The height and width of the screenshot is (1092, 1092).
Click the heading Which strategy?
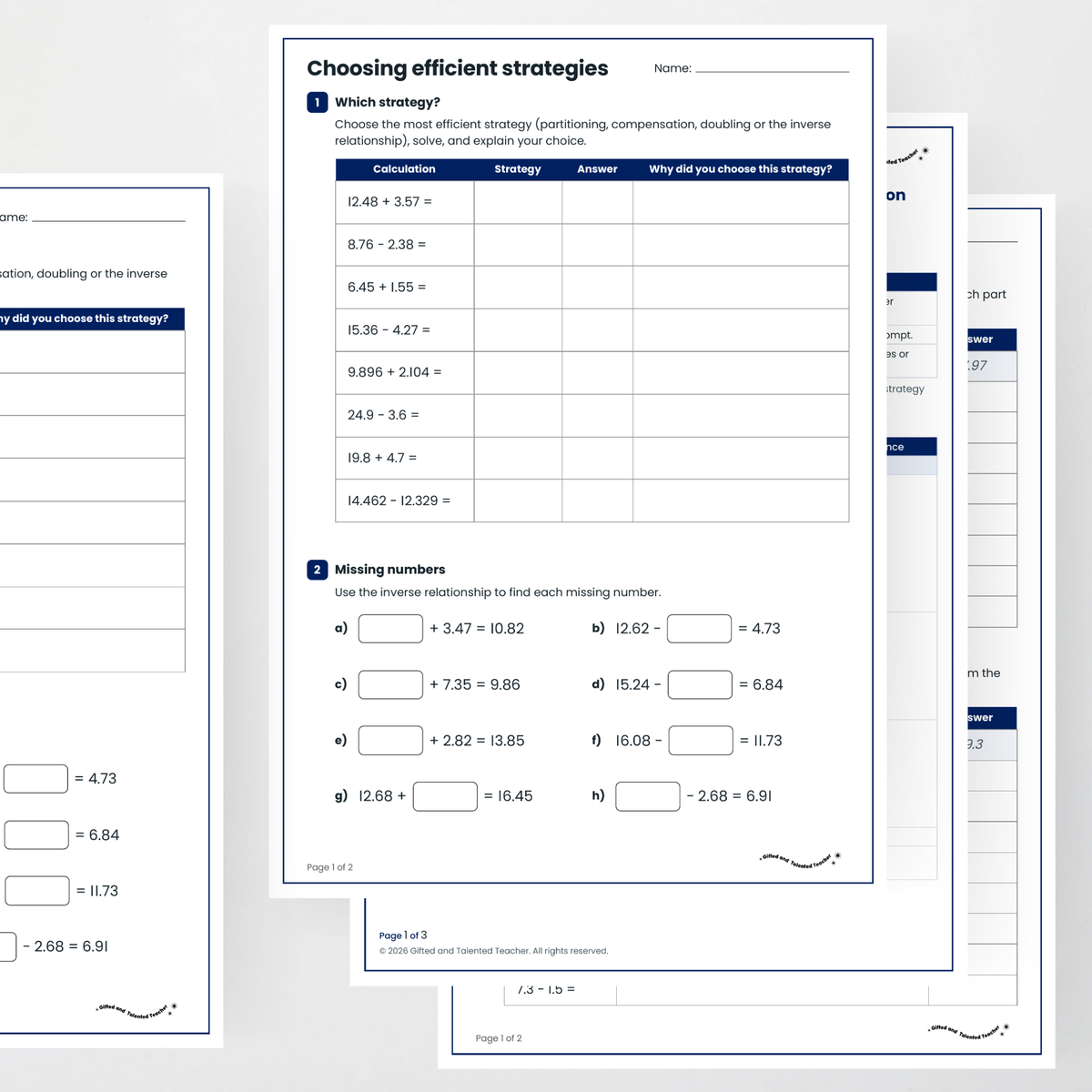tap(388, 102)
